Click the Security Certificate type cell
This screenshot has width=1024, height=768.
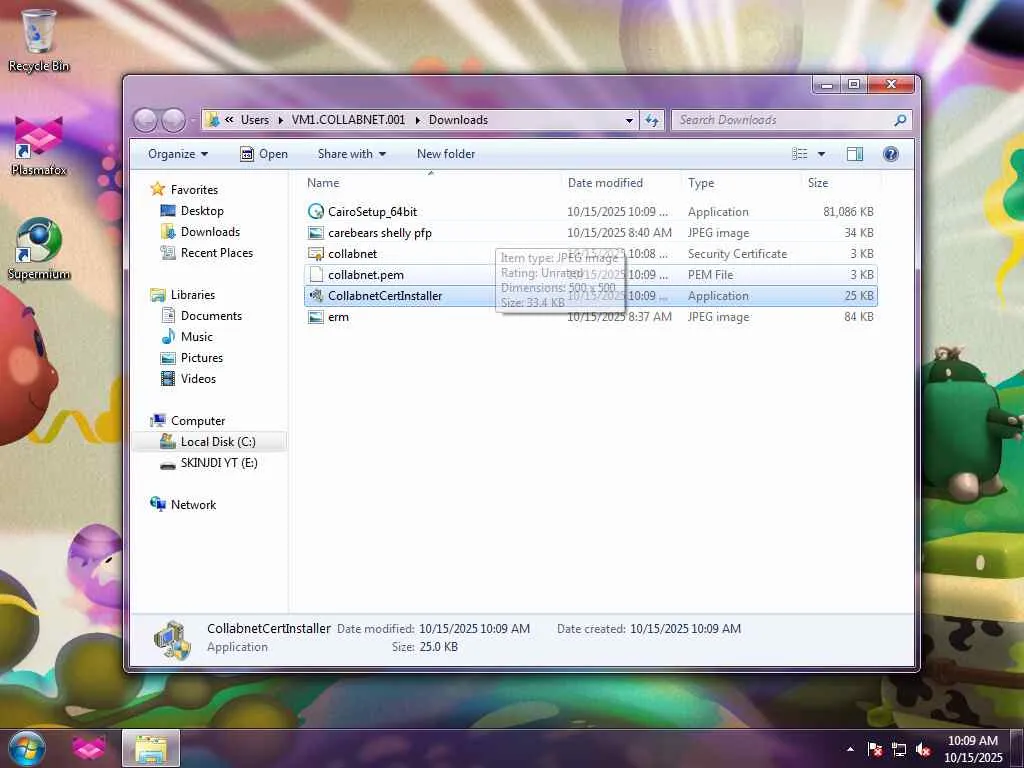click(x=737, y=253)
